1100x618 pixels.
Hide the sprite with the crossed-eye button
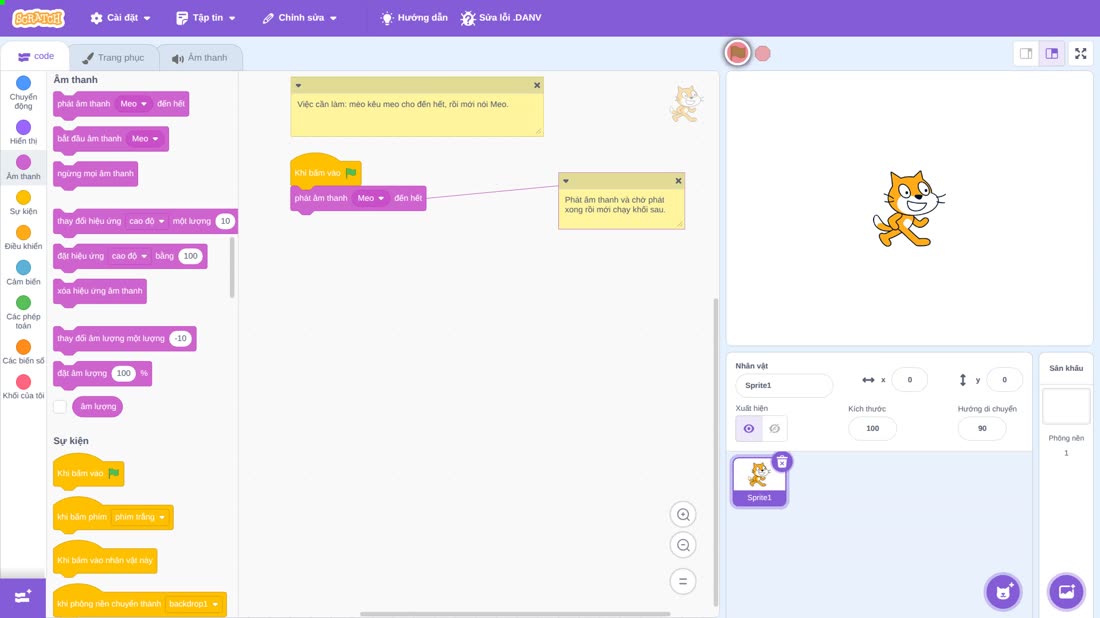(x=774, y=429)
